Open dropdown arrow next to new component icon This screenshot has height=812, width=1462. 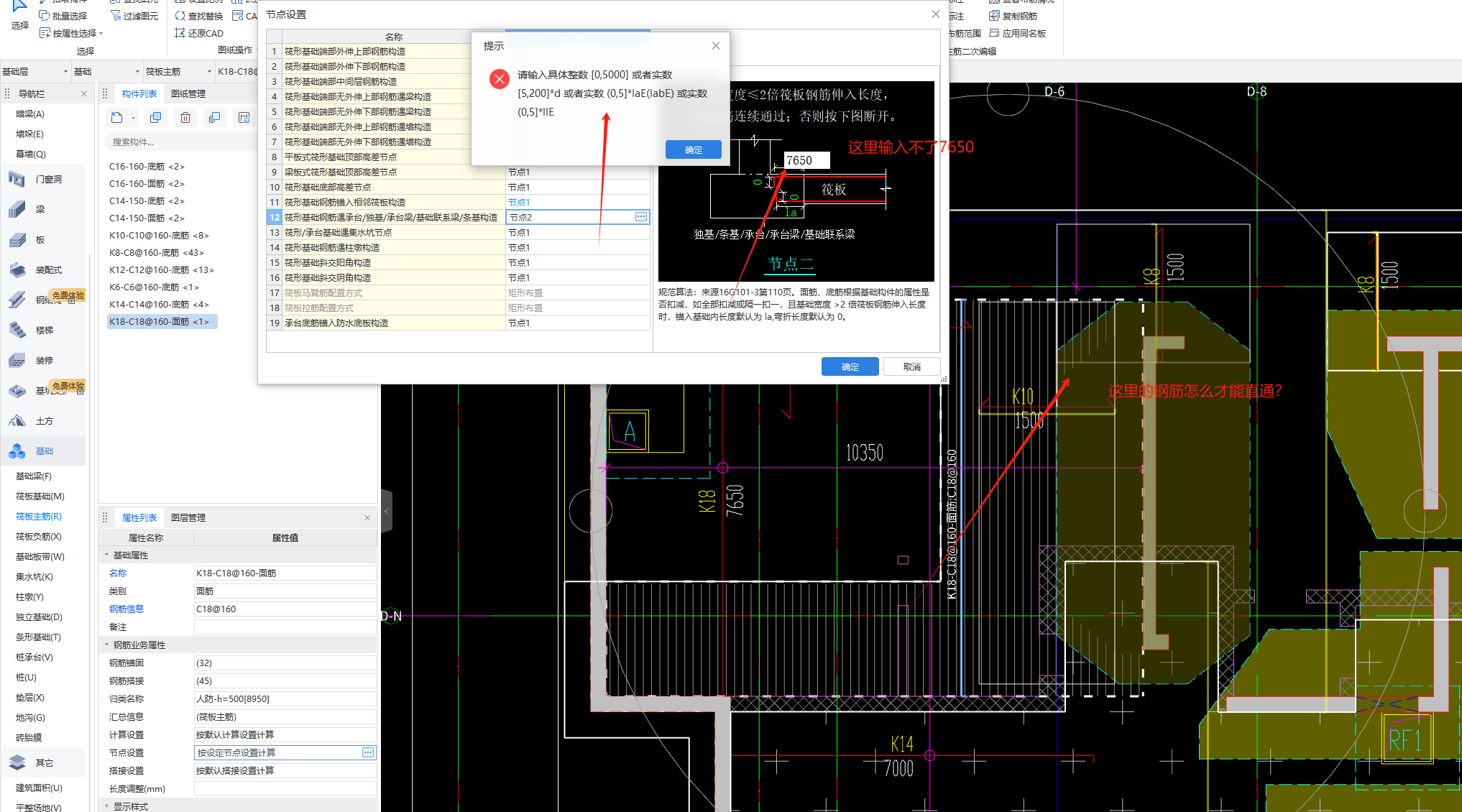pos(133,119)
